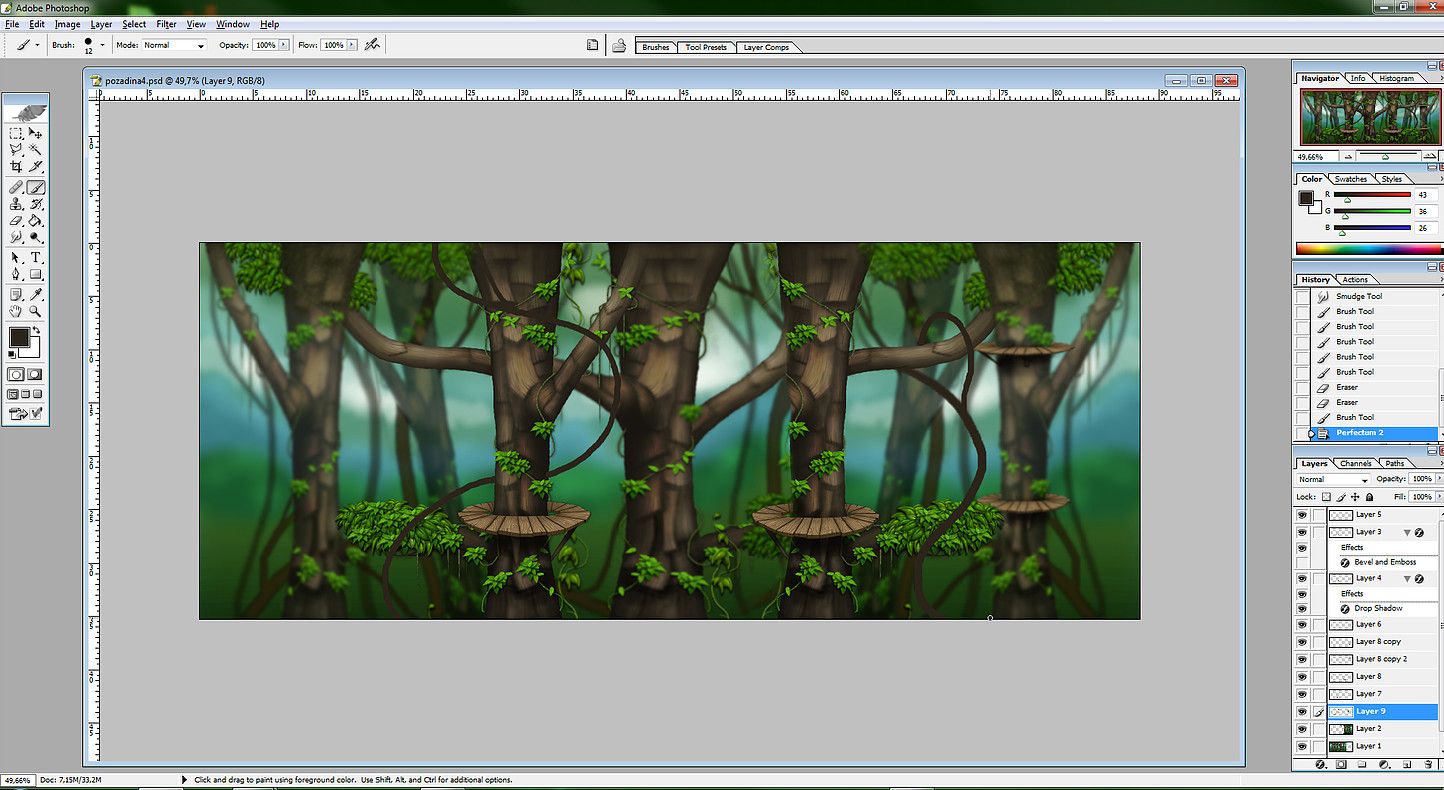Select the Dodge tool
The width and height of the screenshot is (1444, 790).
pyautogui.click(x=35, y=238)
